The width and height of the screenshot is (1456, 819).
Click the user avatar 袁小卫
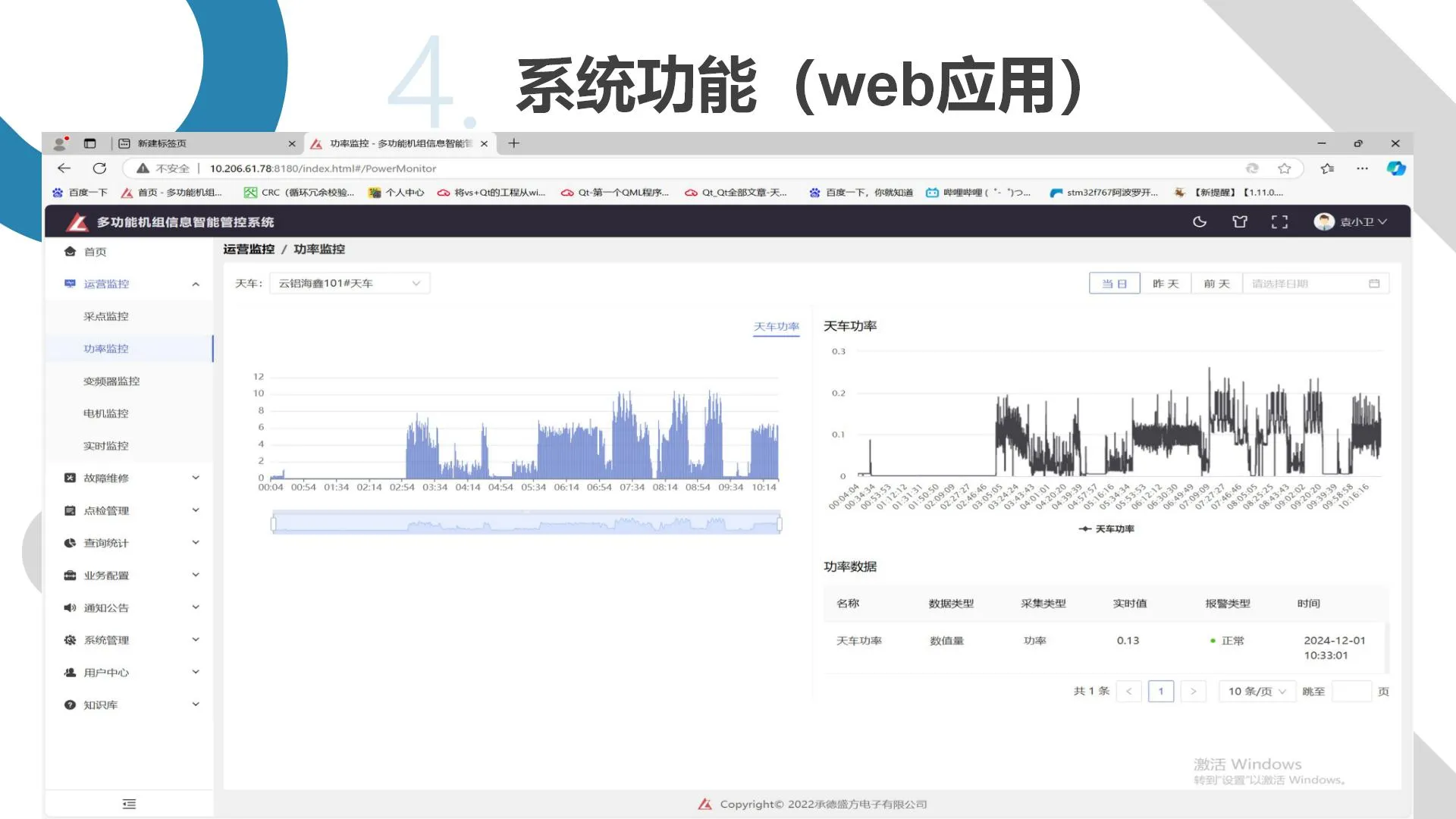click(1324, 221)
